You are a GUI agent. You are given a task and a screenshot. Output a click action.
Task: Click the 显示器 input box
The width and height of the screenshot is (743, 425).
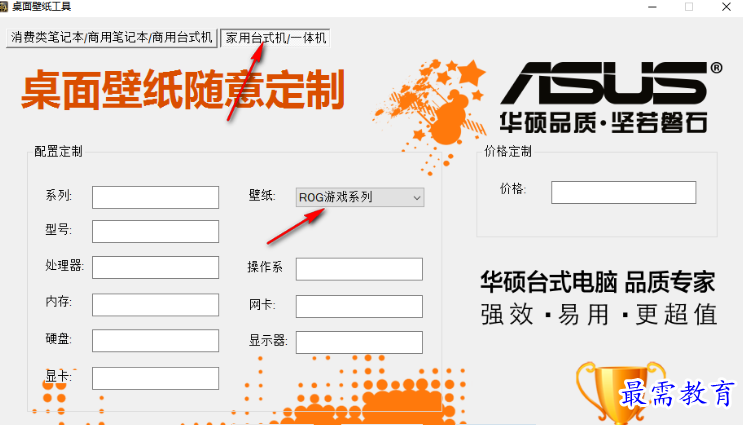[x=359, y=342]
